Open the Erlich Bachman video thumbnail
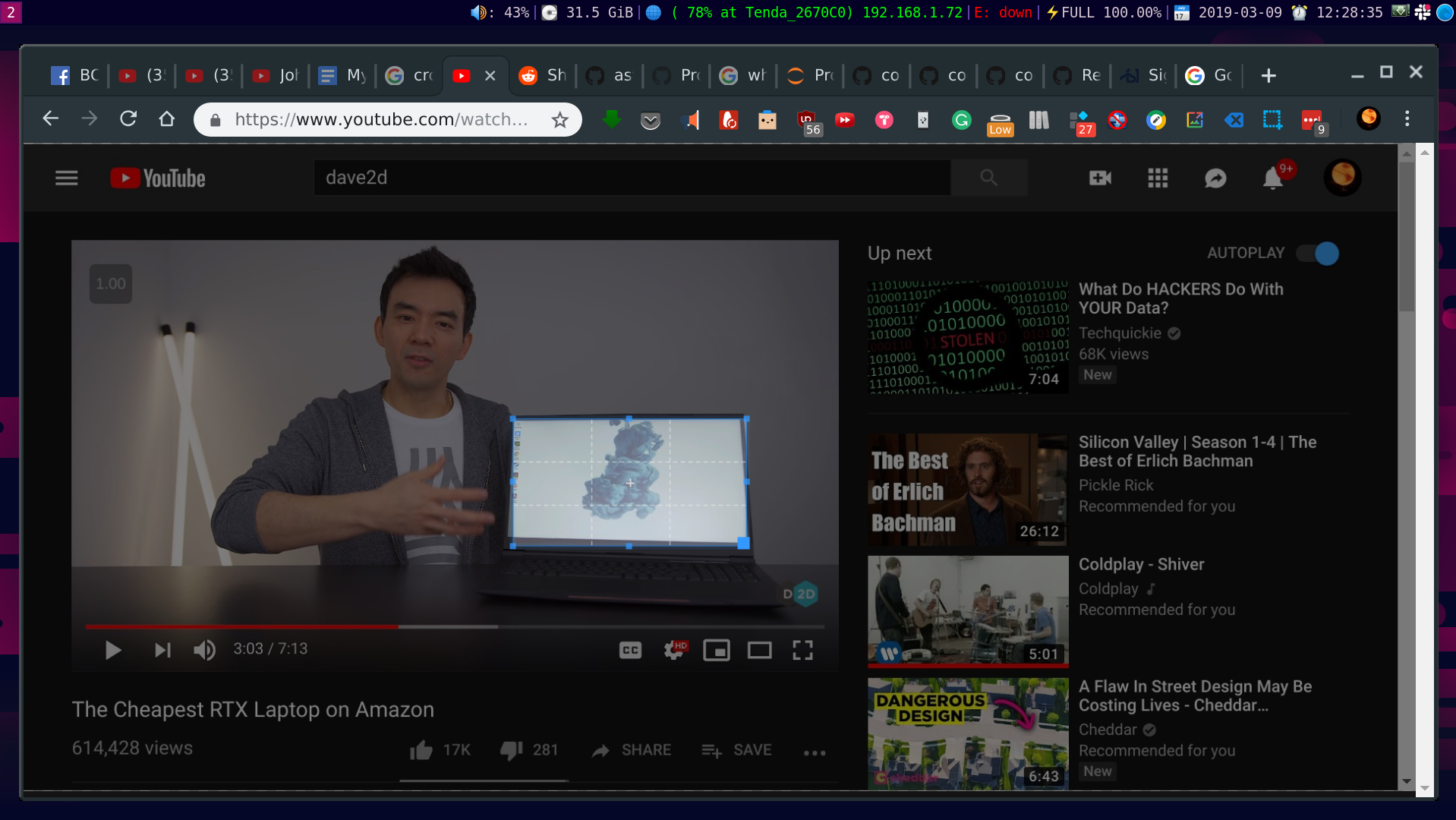 [x=968, y=490]
